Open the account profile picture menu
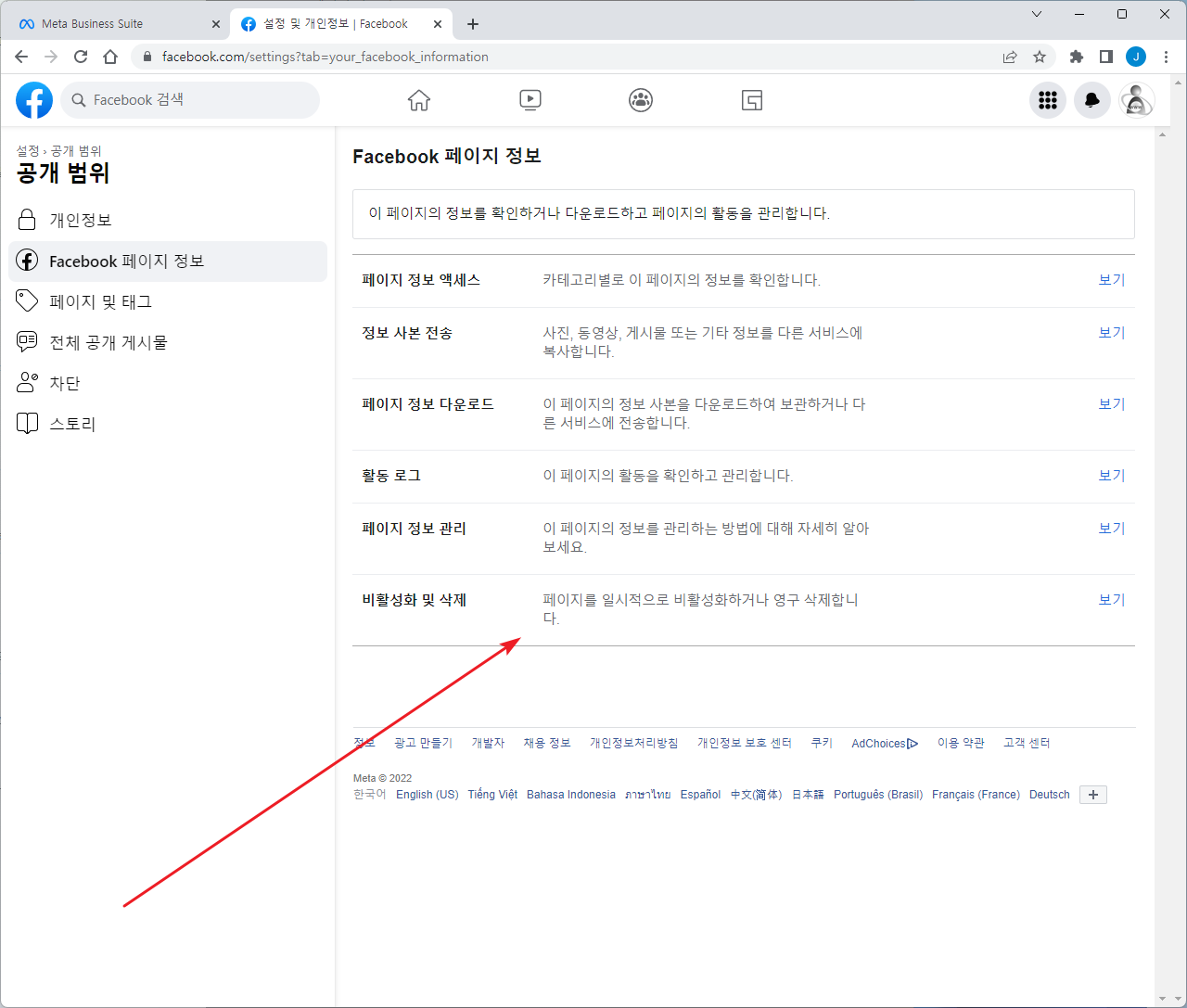1187x1008 pixels. pyautogui.click(x=1137, y=100)
